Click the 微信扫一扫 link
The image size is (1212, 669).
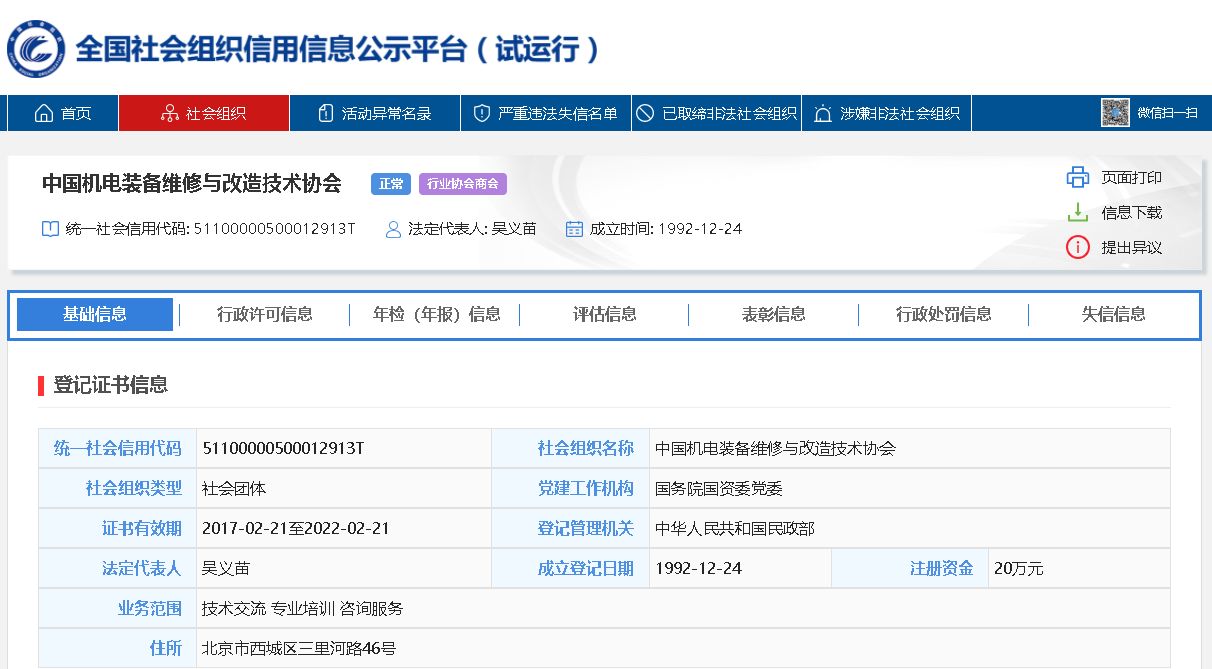pos(1167,113)
